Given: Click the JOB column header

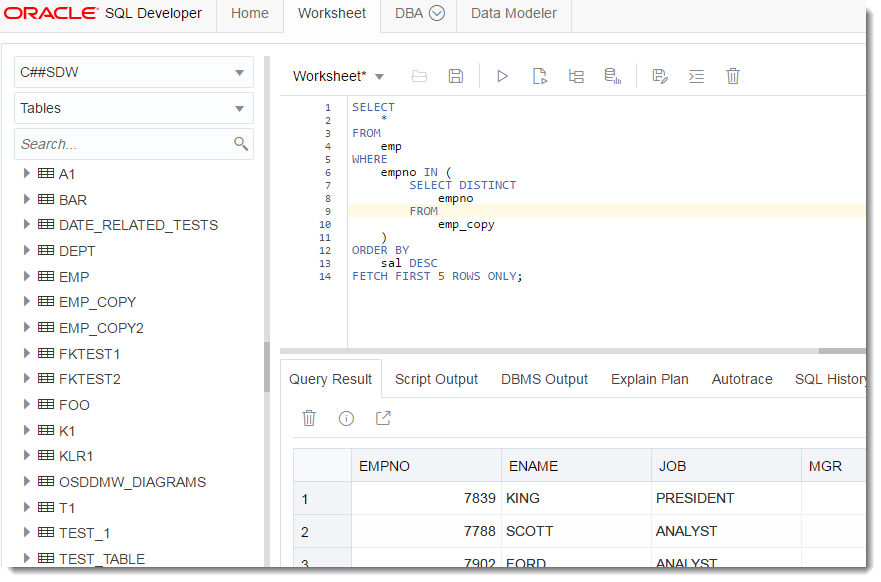Looking at the screenshot, I should [x=726, y=466].
